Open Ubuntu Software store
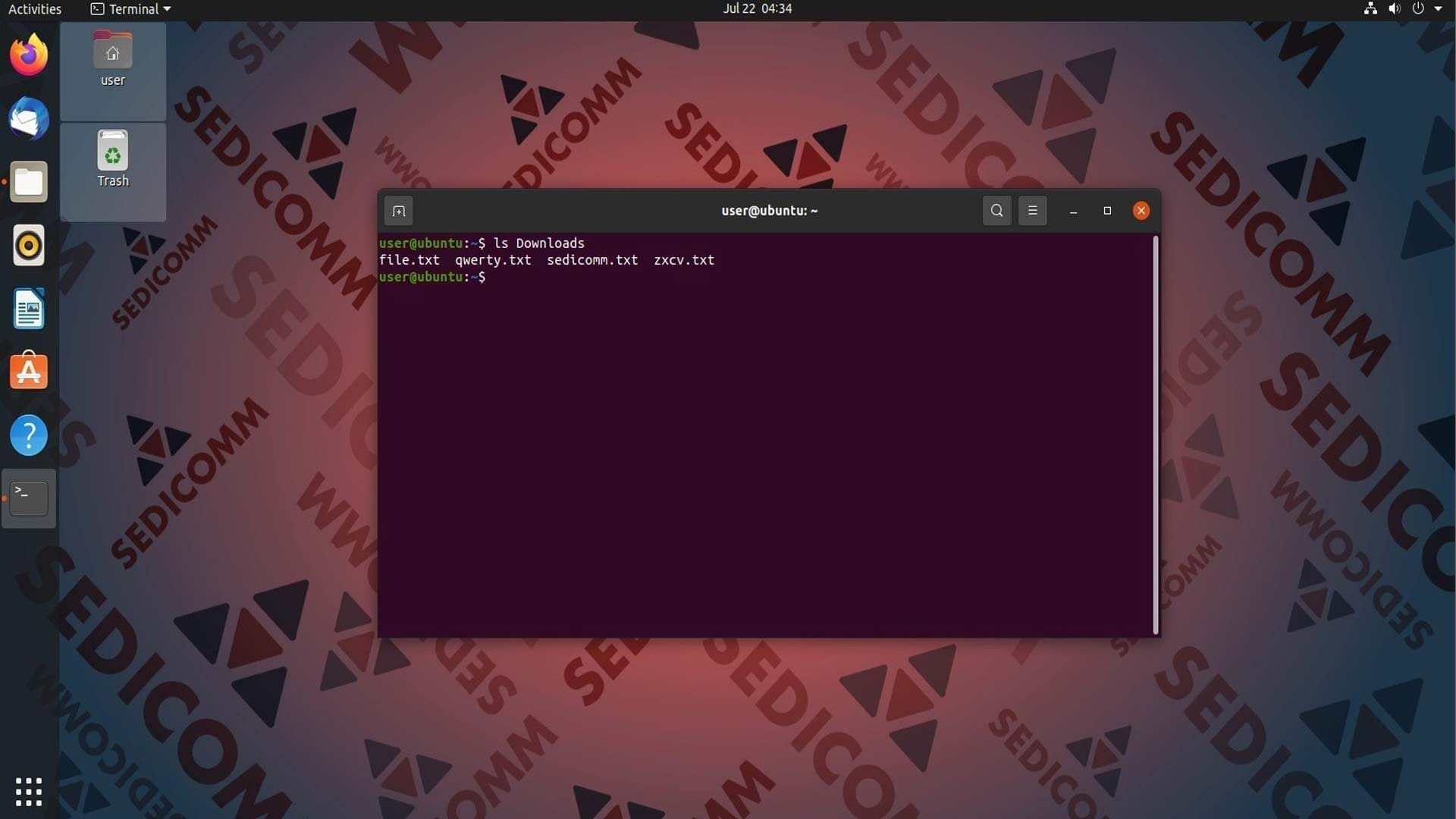 [29, 372]
